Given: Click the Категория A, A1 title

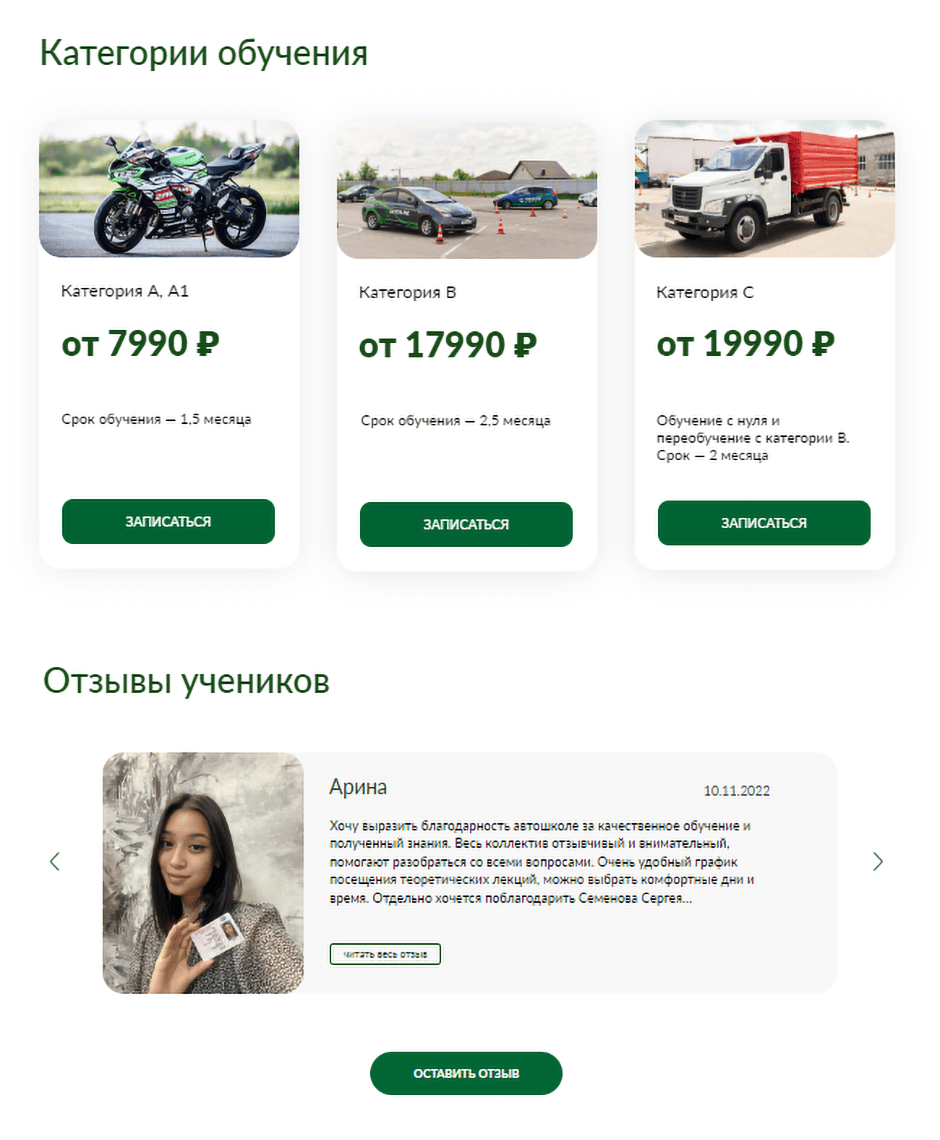Looking at the screenshot, I should click(x=125, y=291).
